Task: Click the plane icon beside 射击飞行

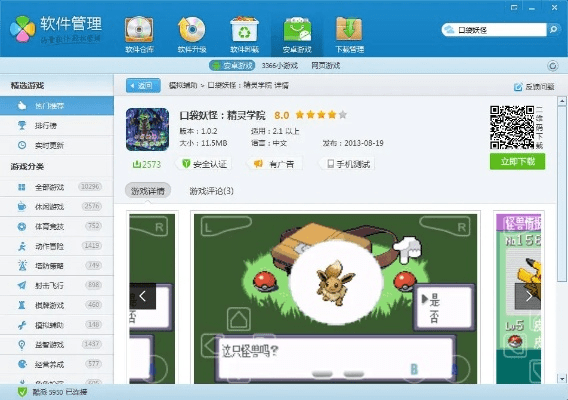Action: pos(22,286)
